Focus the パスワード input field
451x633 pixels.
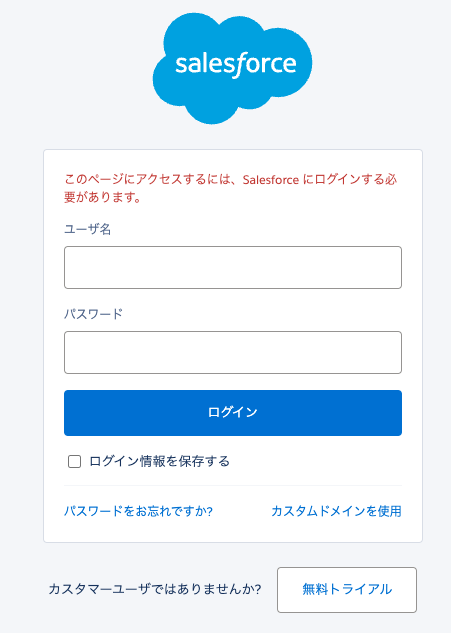tap(233, 352)
